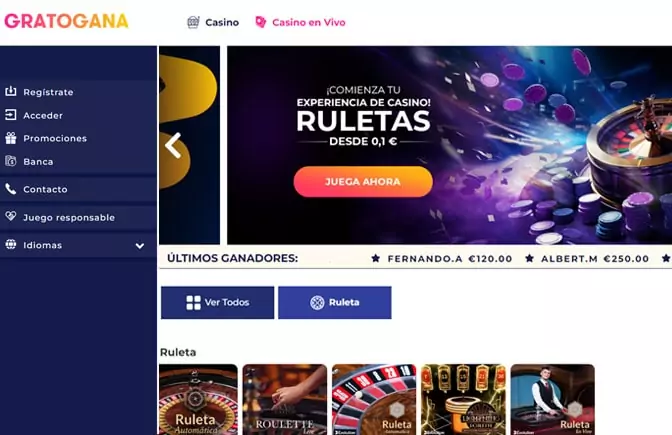The width and height of the screenshot is (672, 435).
Task: Expand the Idiomas dropdown chevron
Action: (140, 246)
